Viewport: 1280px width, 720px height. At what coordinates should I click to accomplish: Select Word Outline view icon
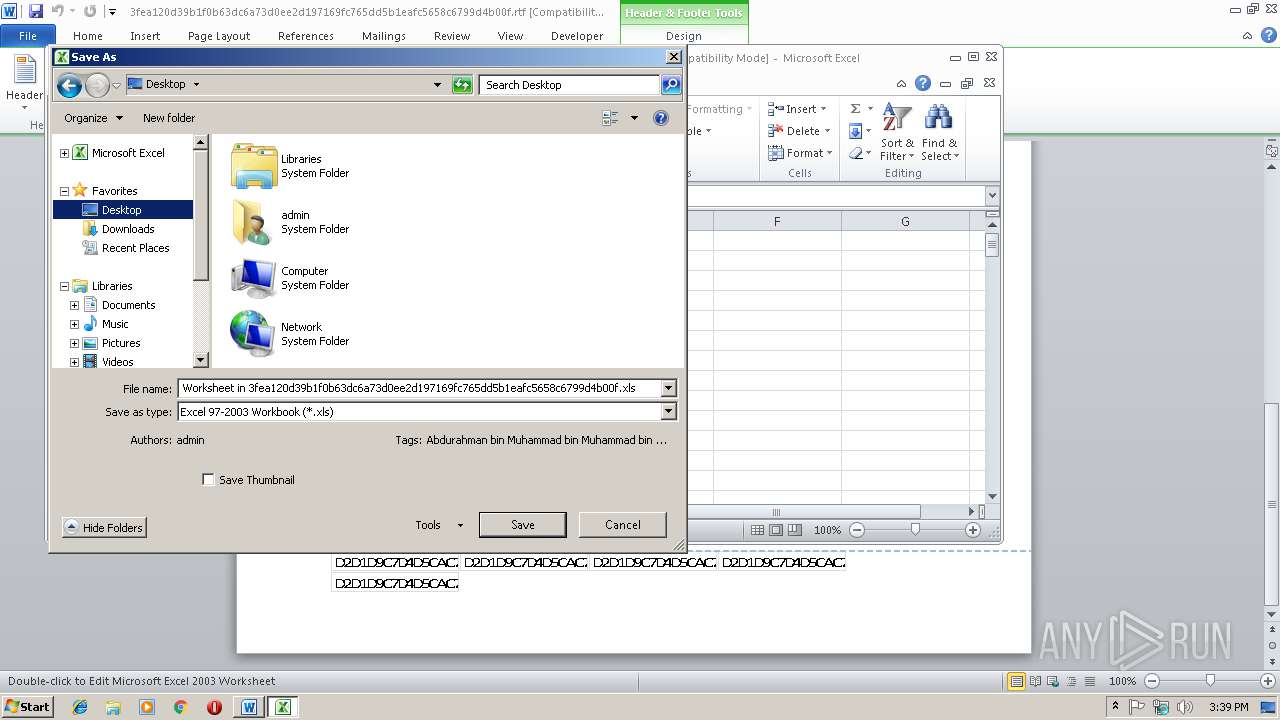click(x=1071, y=681)
